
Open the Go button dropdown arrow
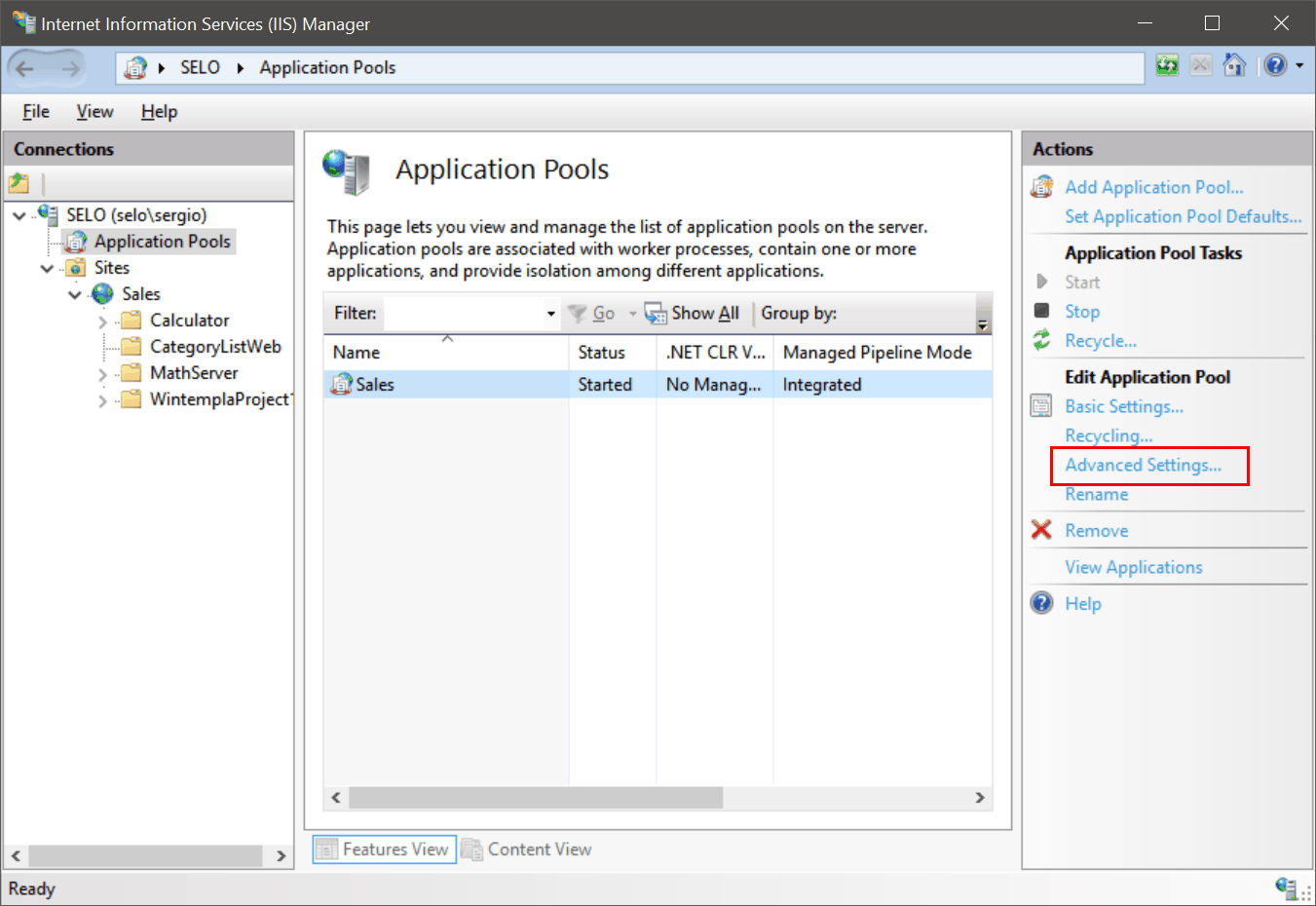tap(632, 313)
